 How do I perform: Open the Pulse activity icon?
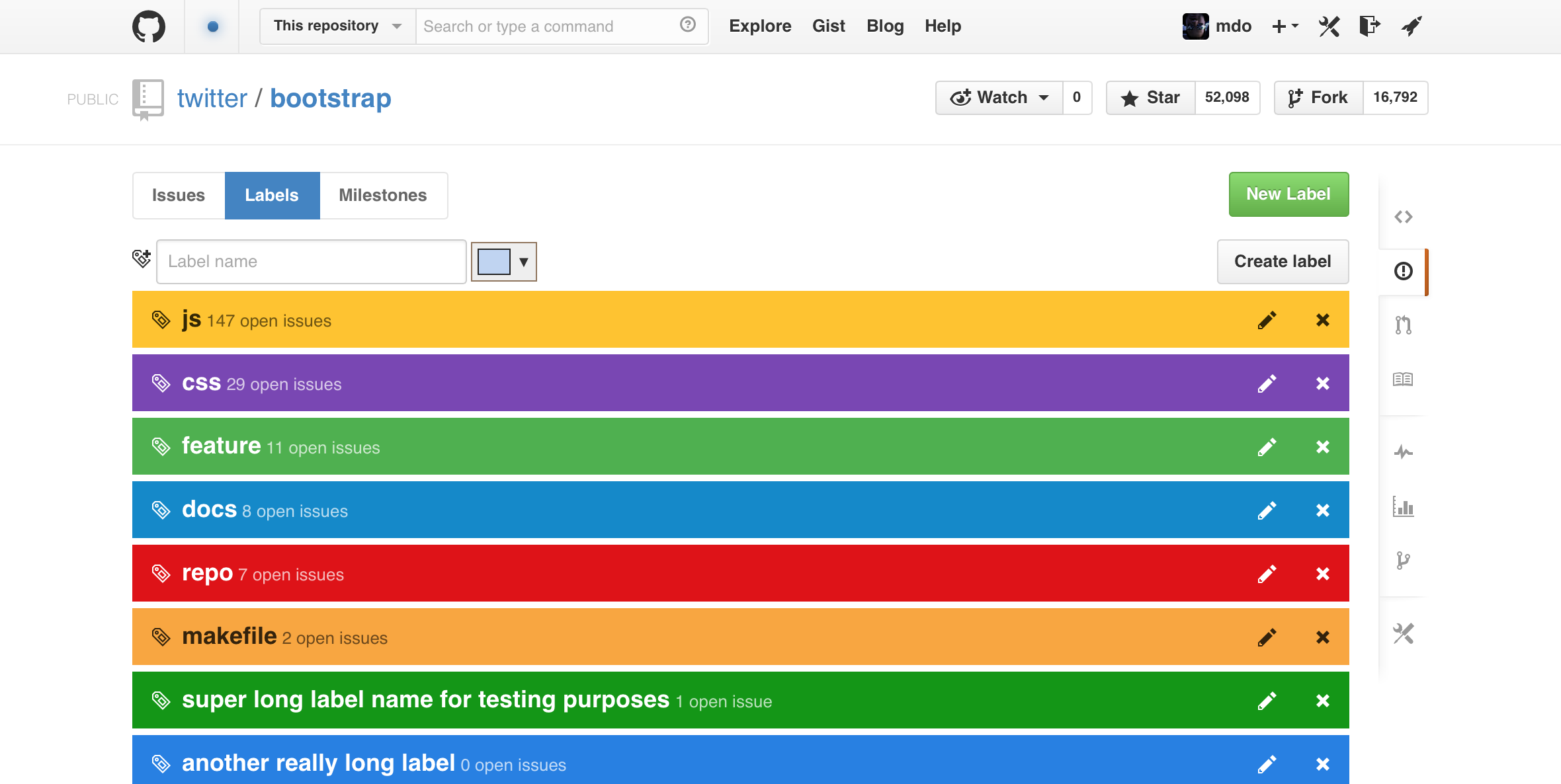point(1403,452)
